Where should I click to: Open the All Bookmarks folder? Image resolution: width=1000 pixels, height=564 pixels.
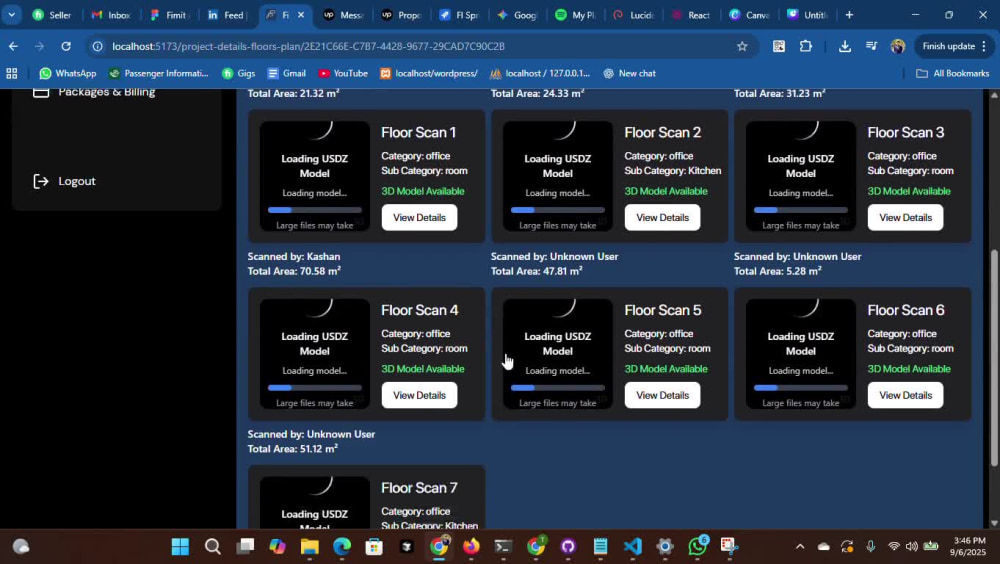tap(952, 73)
